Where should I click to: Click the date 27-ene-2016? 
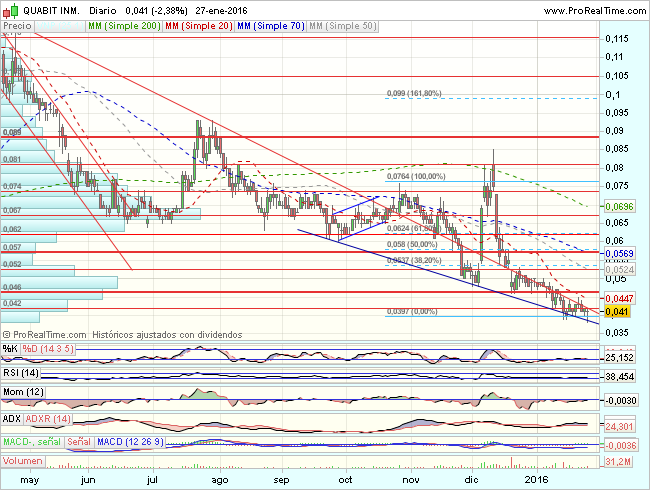coord(221,11)
